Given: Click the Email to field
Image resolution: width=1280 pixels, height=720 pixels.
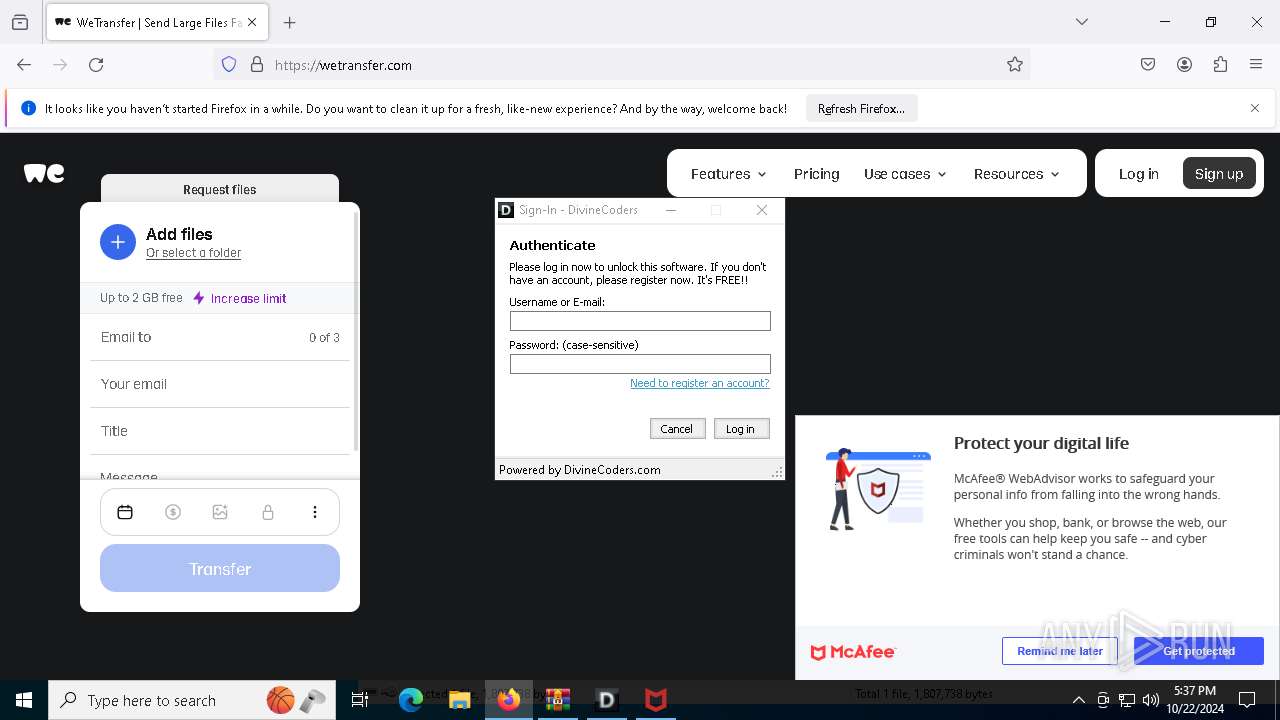Looking at the screenshot, I should (220, 337).
